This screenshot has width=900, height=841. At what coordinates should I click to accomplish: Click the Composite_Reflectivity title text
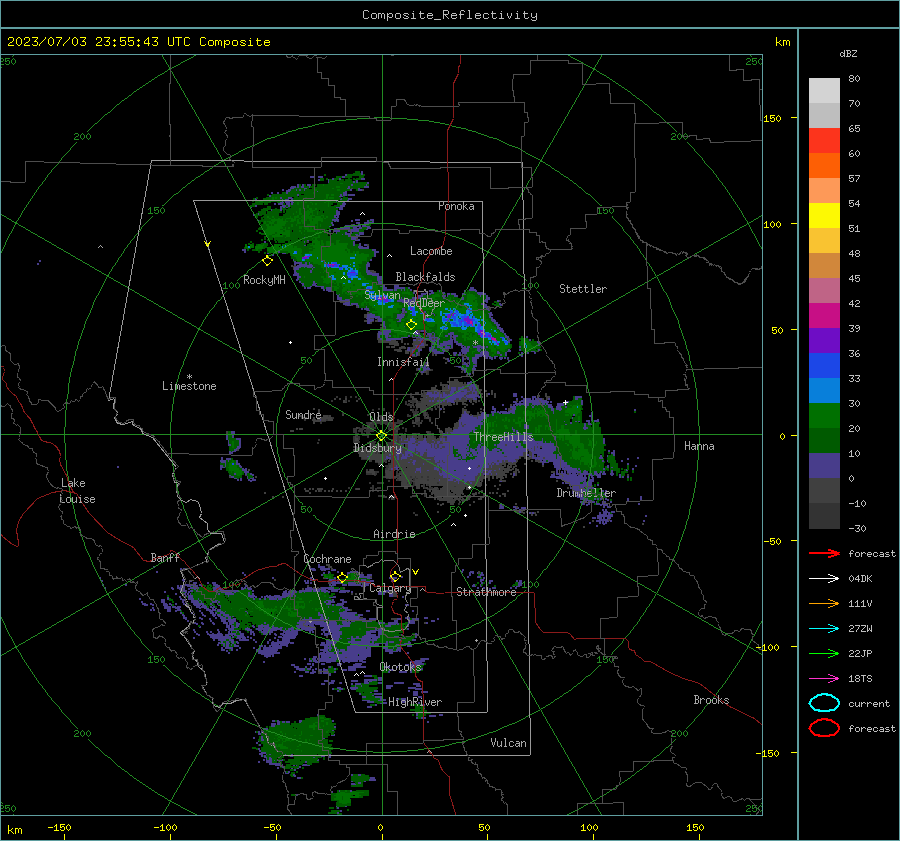(450, 15)
